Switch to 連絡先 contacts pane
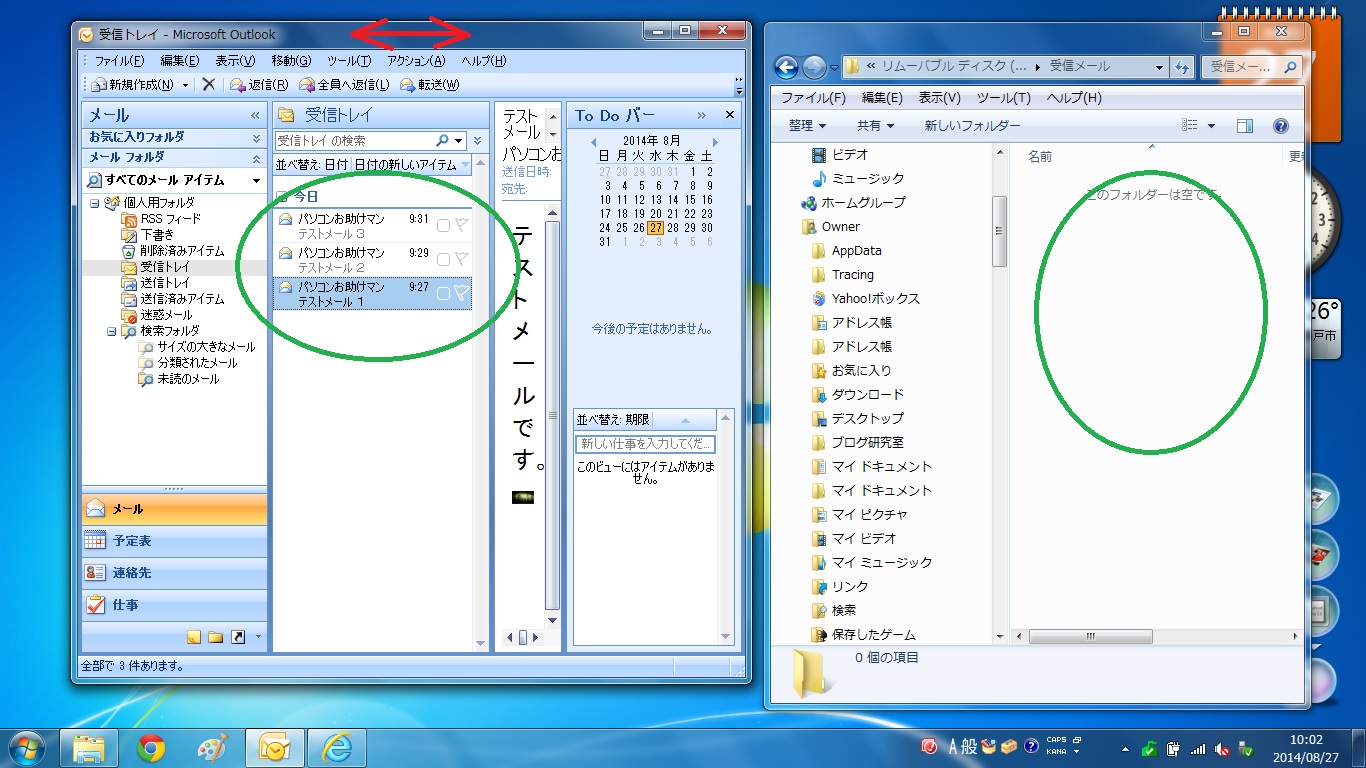The height and width of the screenshot is (768, 1366). [174, 573]
